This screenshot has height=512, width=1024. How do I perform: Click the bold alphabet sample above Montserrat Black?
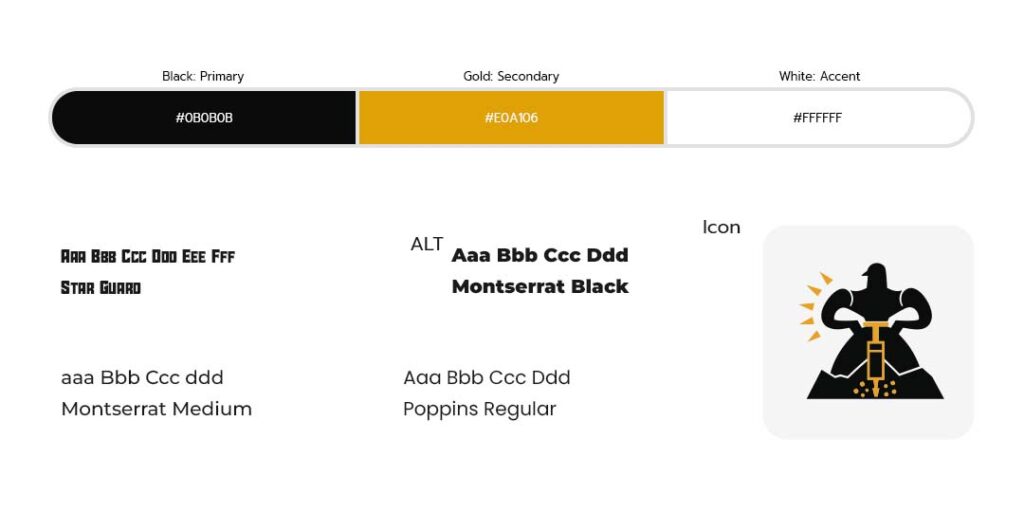540,255
